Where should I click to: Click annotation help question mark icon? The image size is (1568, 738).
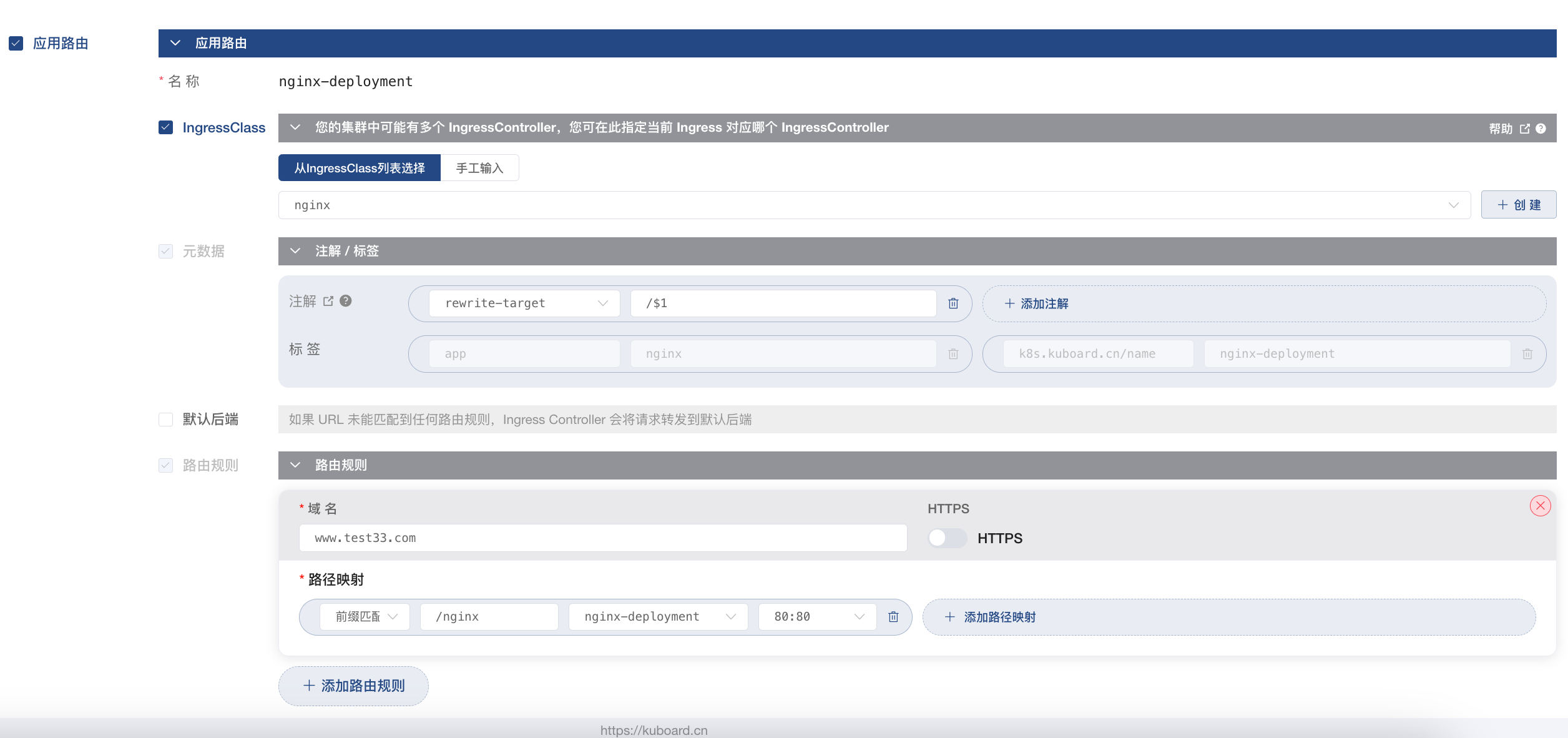tap(346, 301)
